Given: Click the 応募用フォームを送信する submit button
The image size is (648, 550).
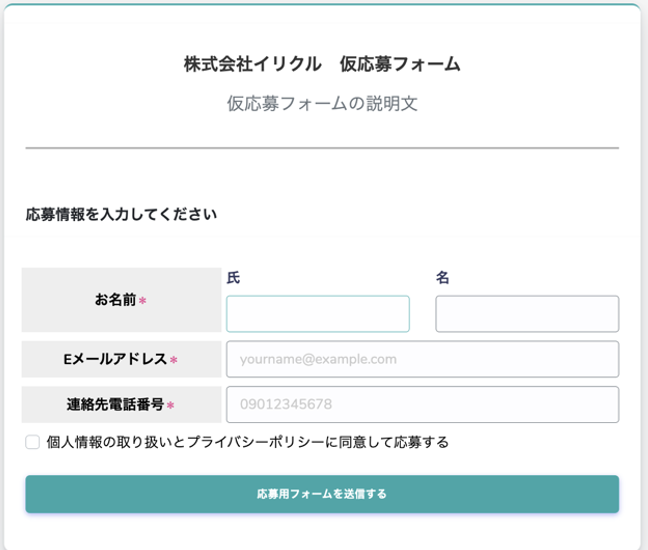Looking at the screenshot, I should pyautogui.click(x=322, y=494).
